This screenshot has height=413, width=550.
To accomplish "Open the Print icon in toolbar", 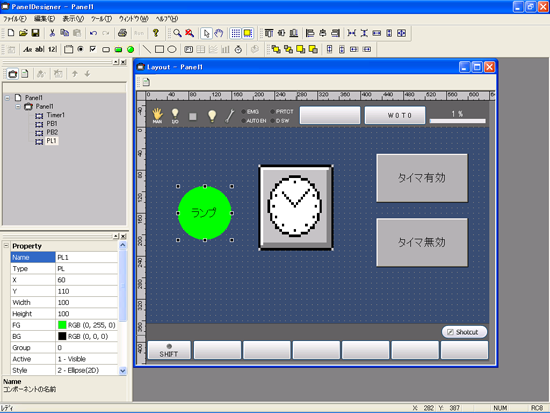I will pos(122,33).
